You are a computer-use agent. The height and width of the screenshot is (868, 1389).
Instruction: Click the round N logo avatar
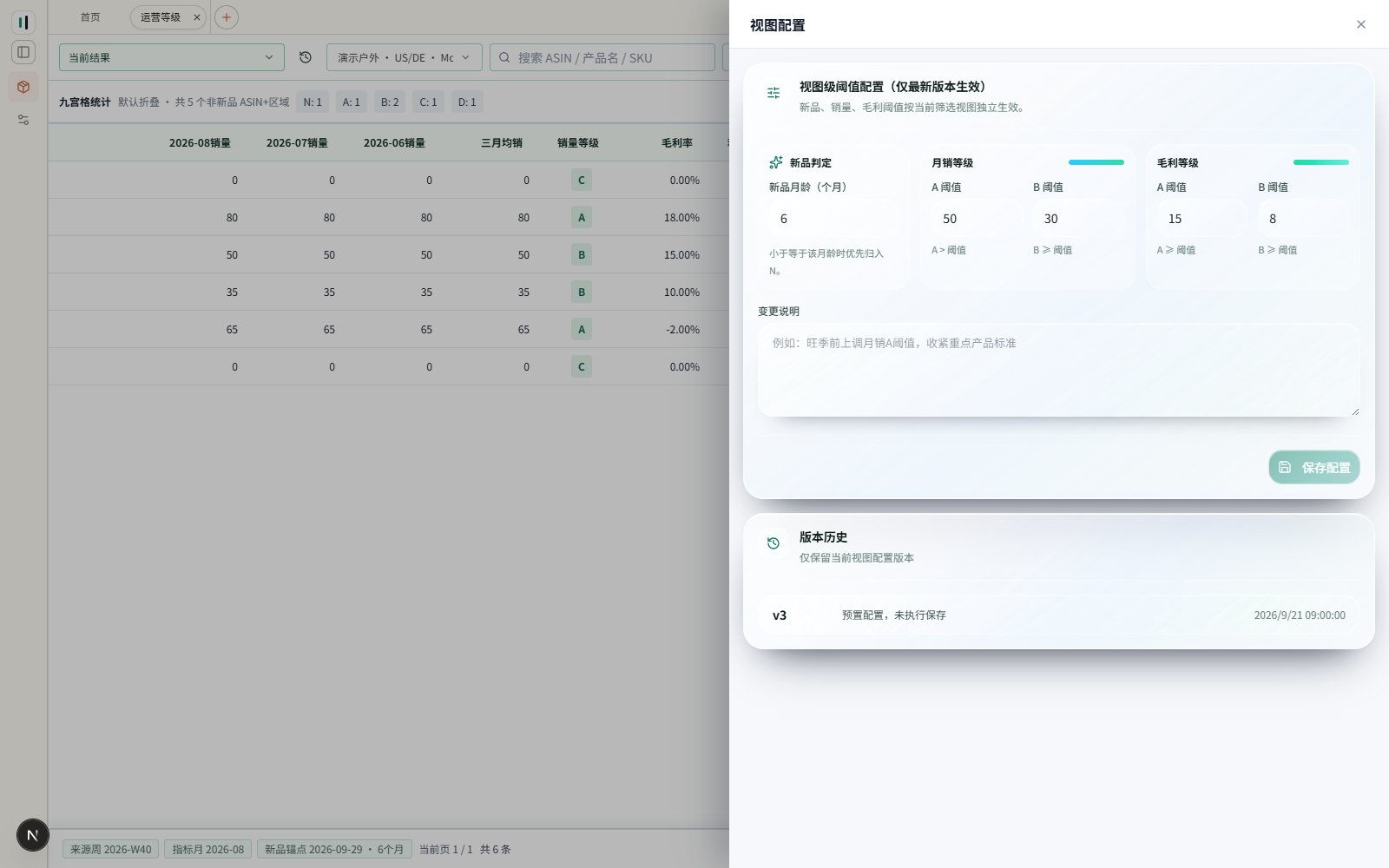[33, 835]
